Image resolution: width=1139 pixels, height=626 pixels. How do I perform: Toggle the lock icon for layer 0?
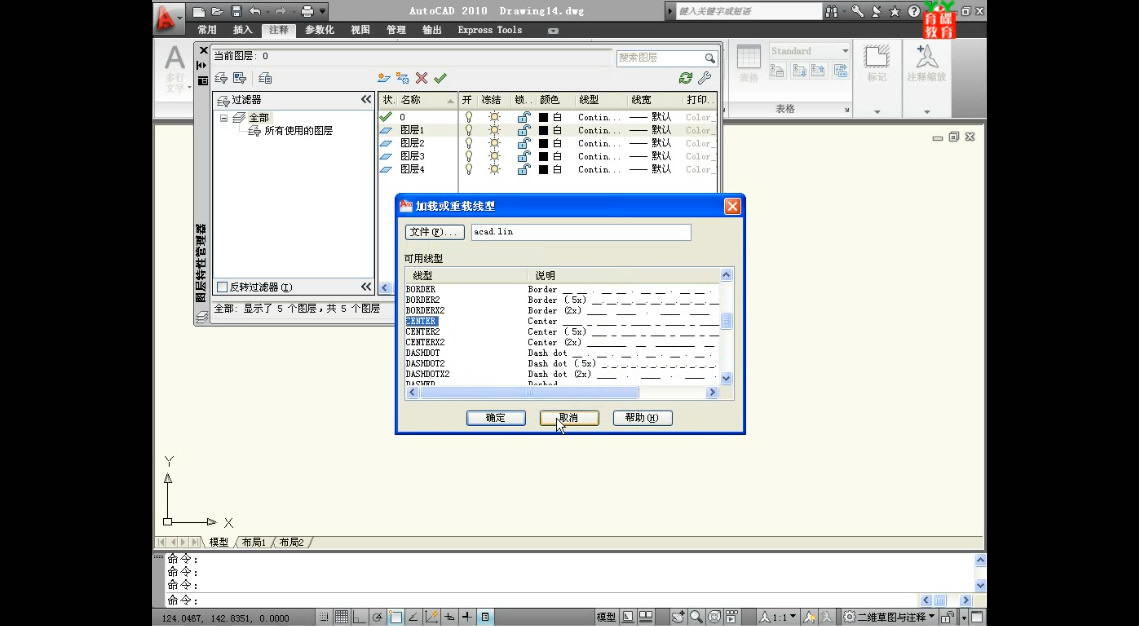click(524, 117)
